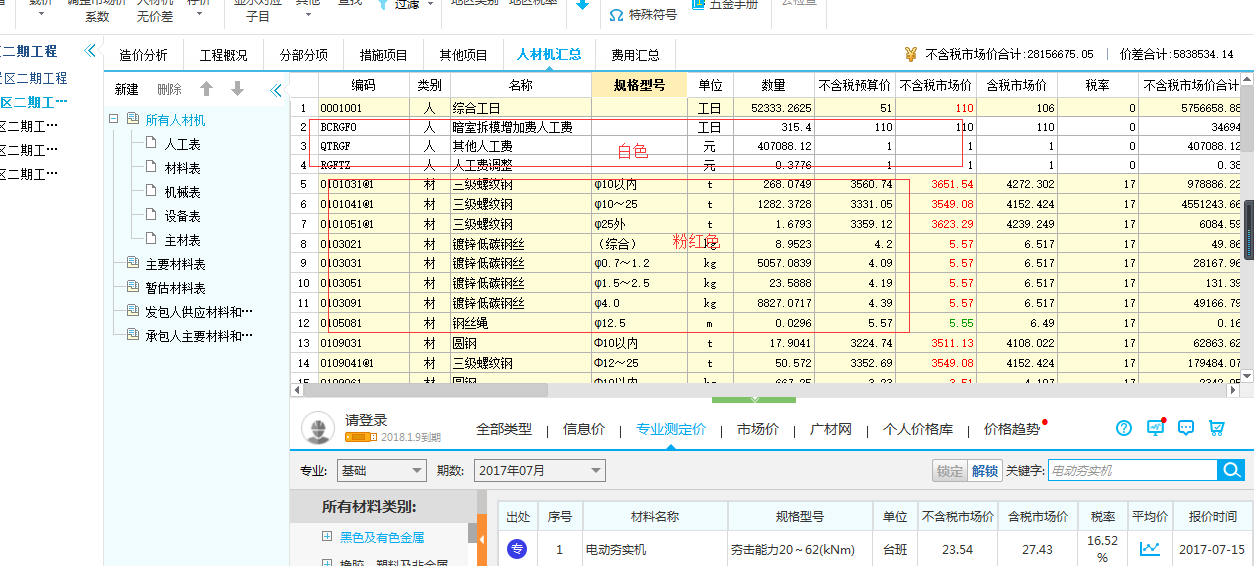Switch to 信息价 prices
Screen dimensions: 1254x566
[x=584, y=429]
